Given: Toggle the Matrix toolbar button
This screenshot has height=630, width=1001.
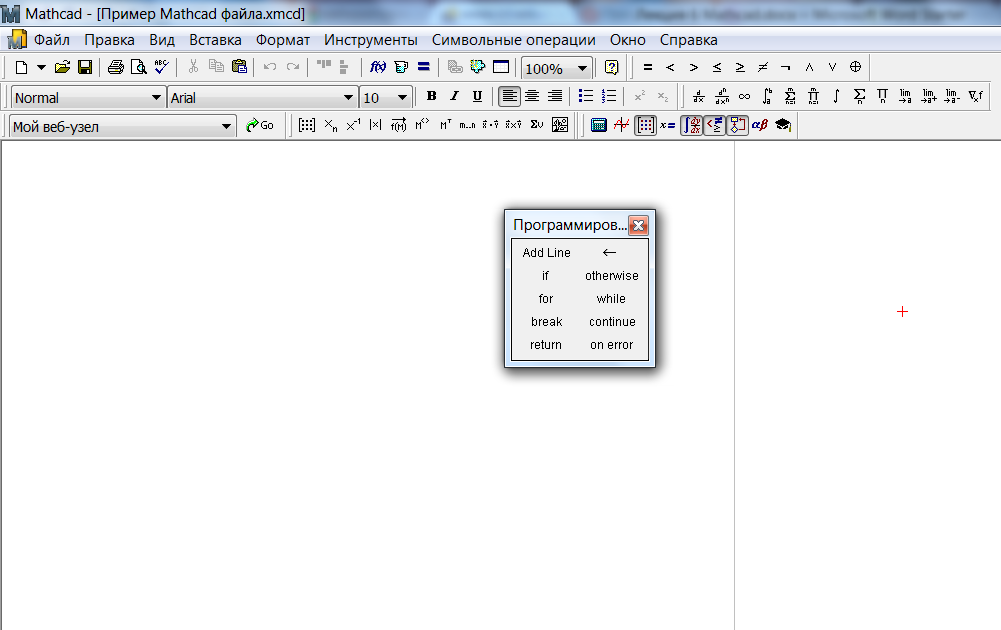Looking at the screenshot, I should pos(645,125).
